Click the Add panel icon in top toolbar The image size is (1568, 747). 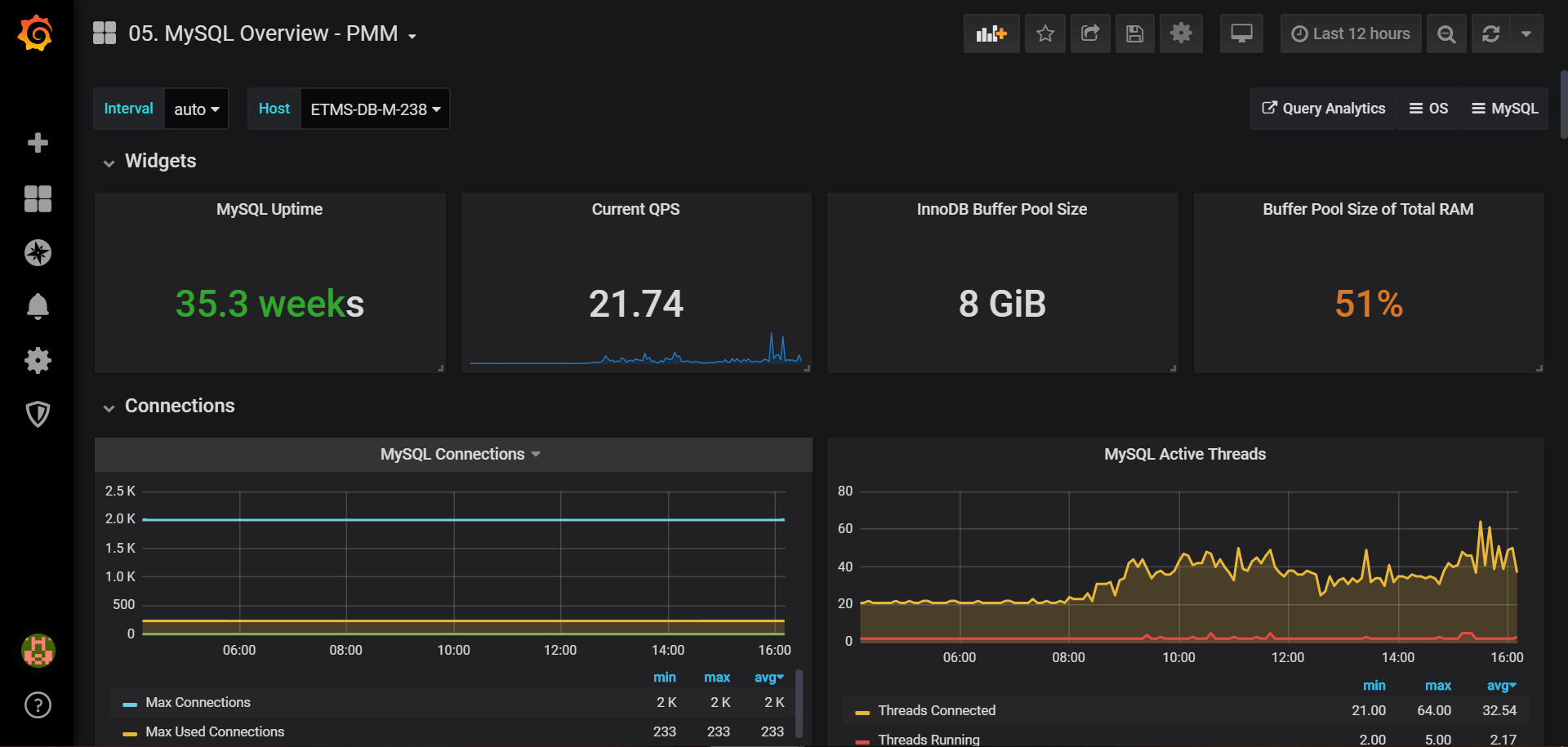tap(991, 33)
